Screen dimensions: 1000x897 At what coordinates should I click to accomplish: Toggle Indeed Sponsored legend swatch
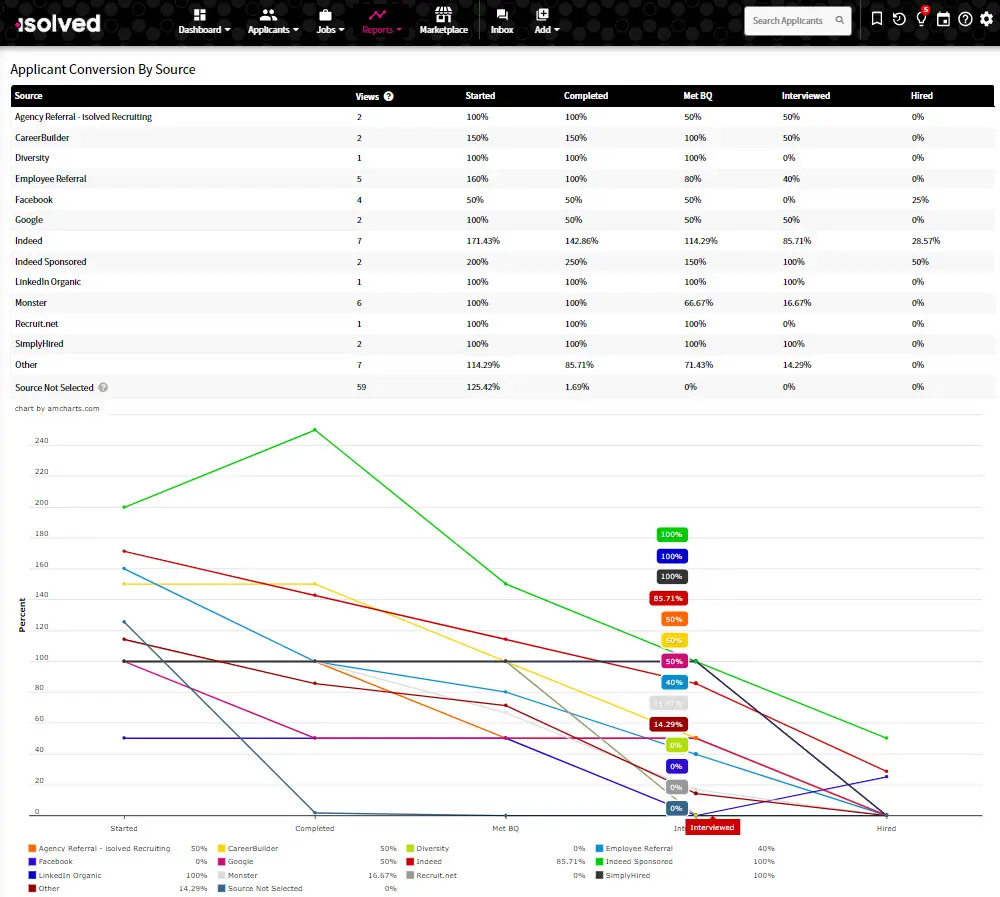(x=599, y=861)
